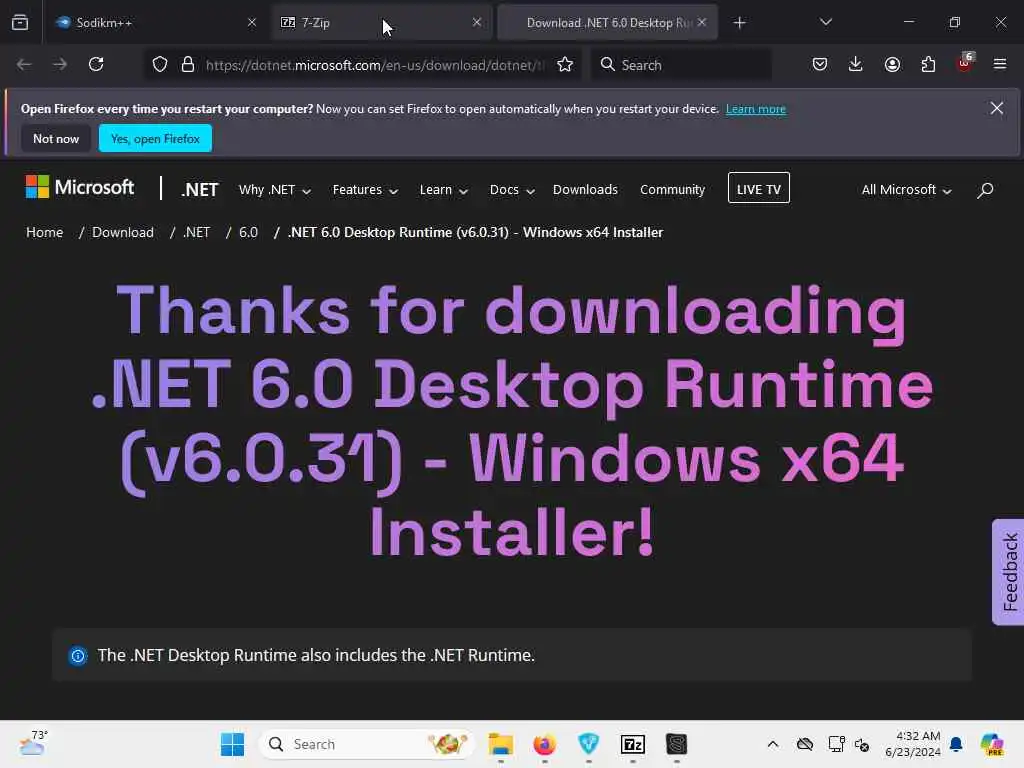Close the Download .NET tab

(x=702, y=23)
